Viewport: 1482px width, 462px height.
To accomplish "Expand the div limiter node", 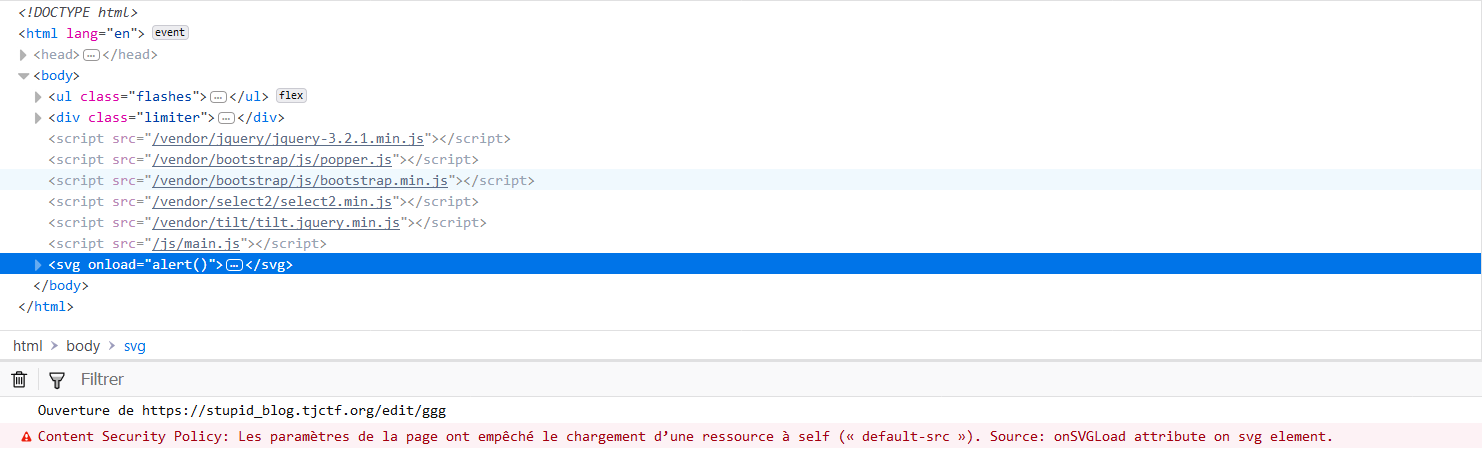I will (39, 118).
